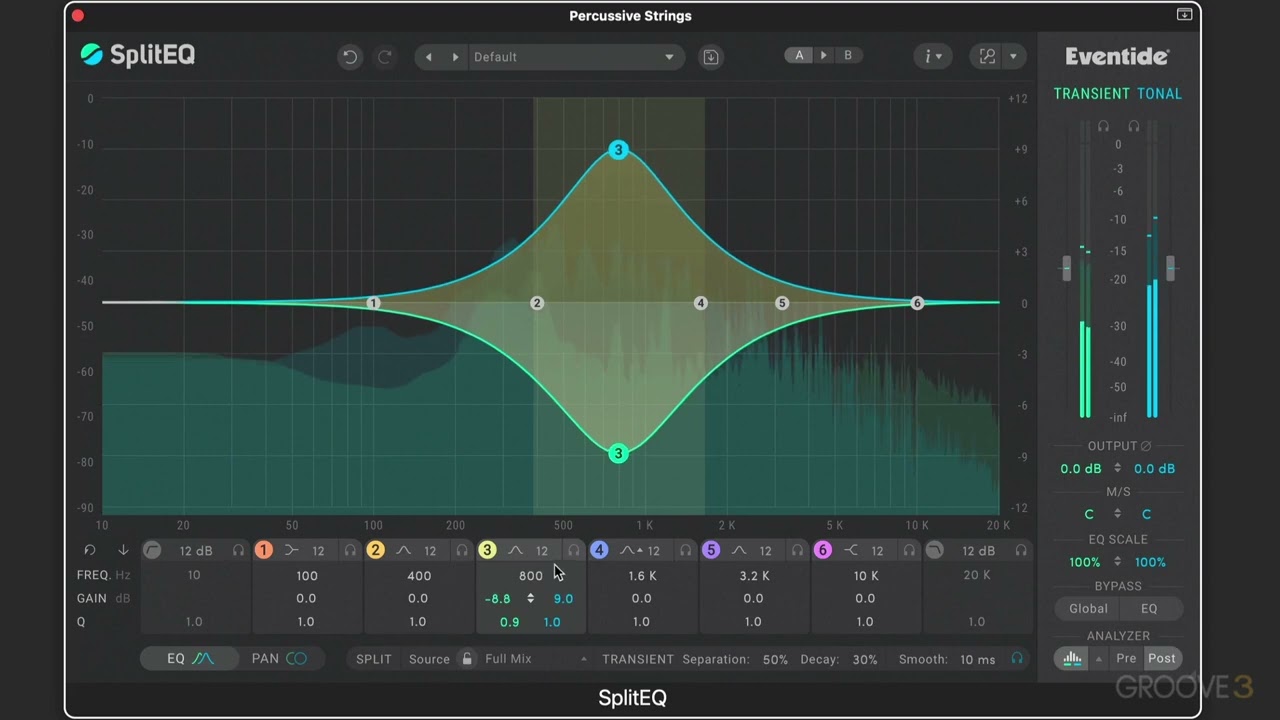The image size is (1280, 720).
Task: Click the SPLIT label button
Action: pos(374,659)
